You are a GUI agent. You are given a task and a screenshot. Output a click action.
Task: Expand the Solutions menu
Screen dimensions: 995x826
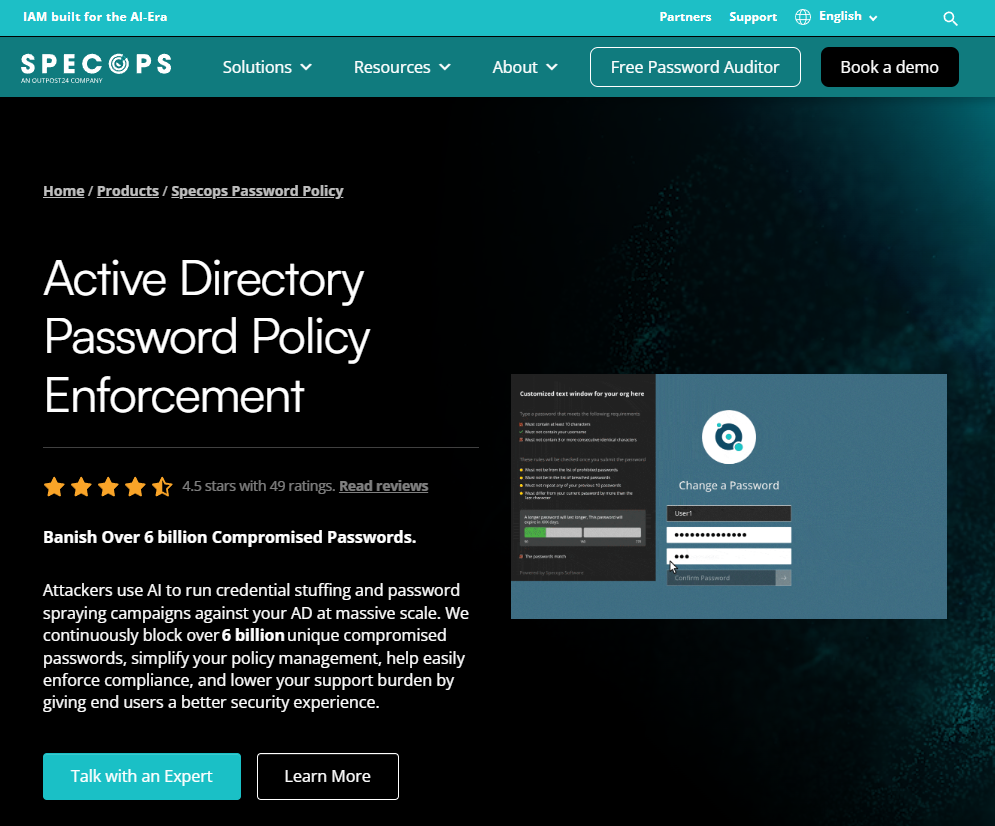point(267,67)
